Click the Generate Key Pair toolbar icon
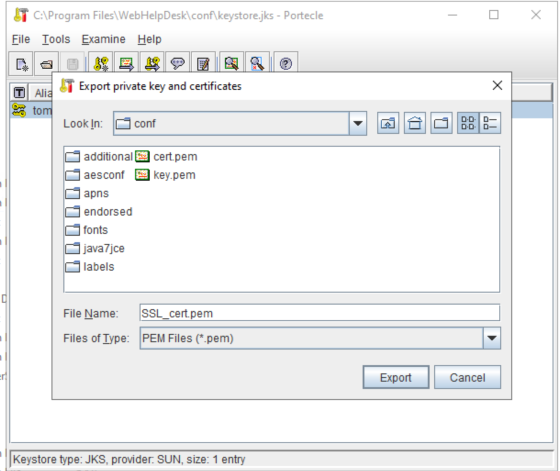This screenshot has width=560, height=471. [x=101, y=64]
